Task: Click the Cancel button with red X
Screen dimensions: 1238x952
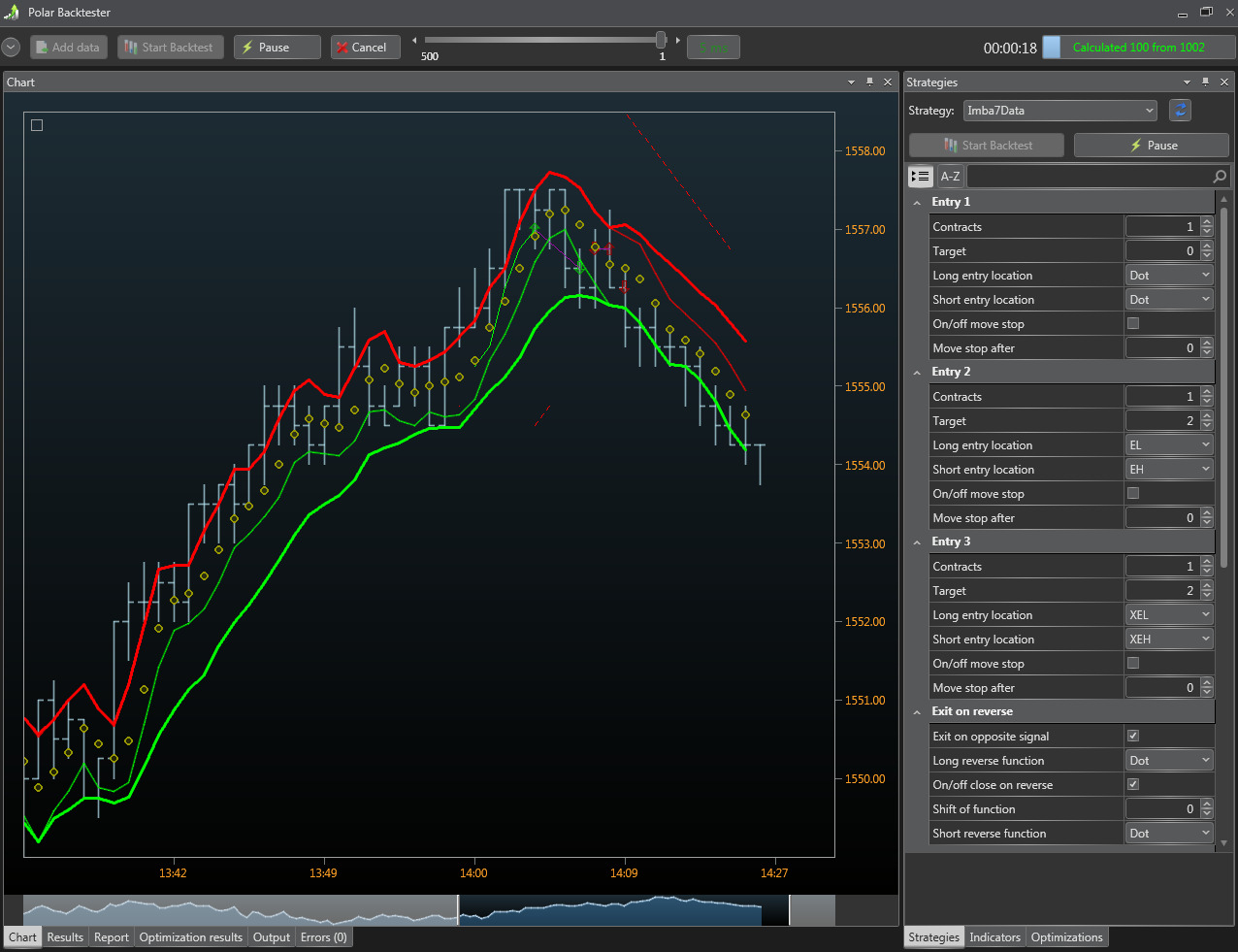Action: (x=365, y=47)
